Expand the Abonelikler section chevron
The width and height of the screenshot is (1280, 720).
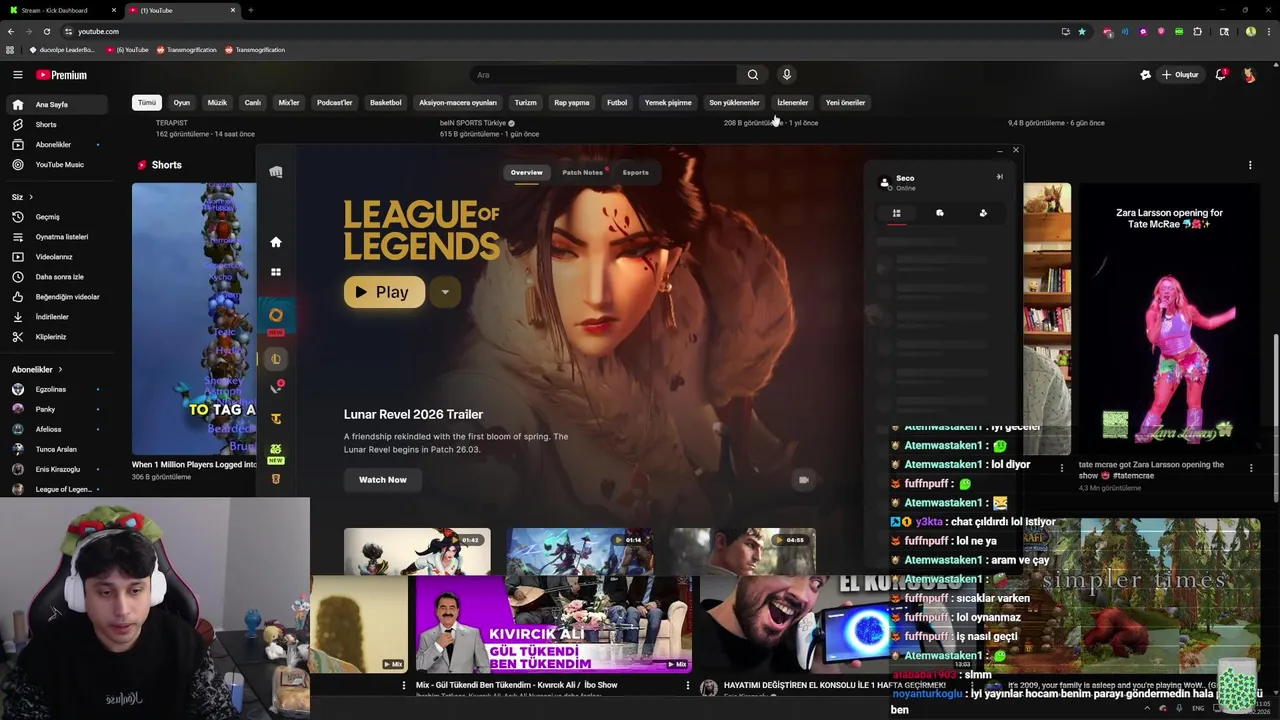[x=60, y=370]
